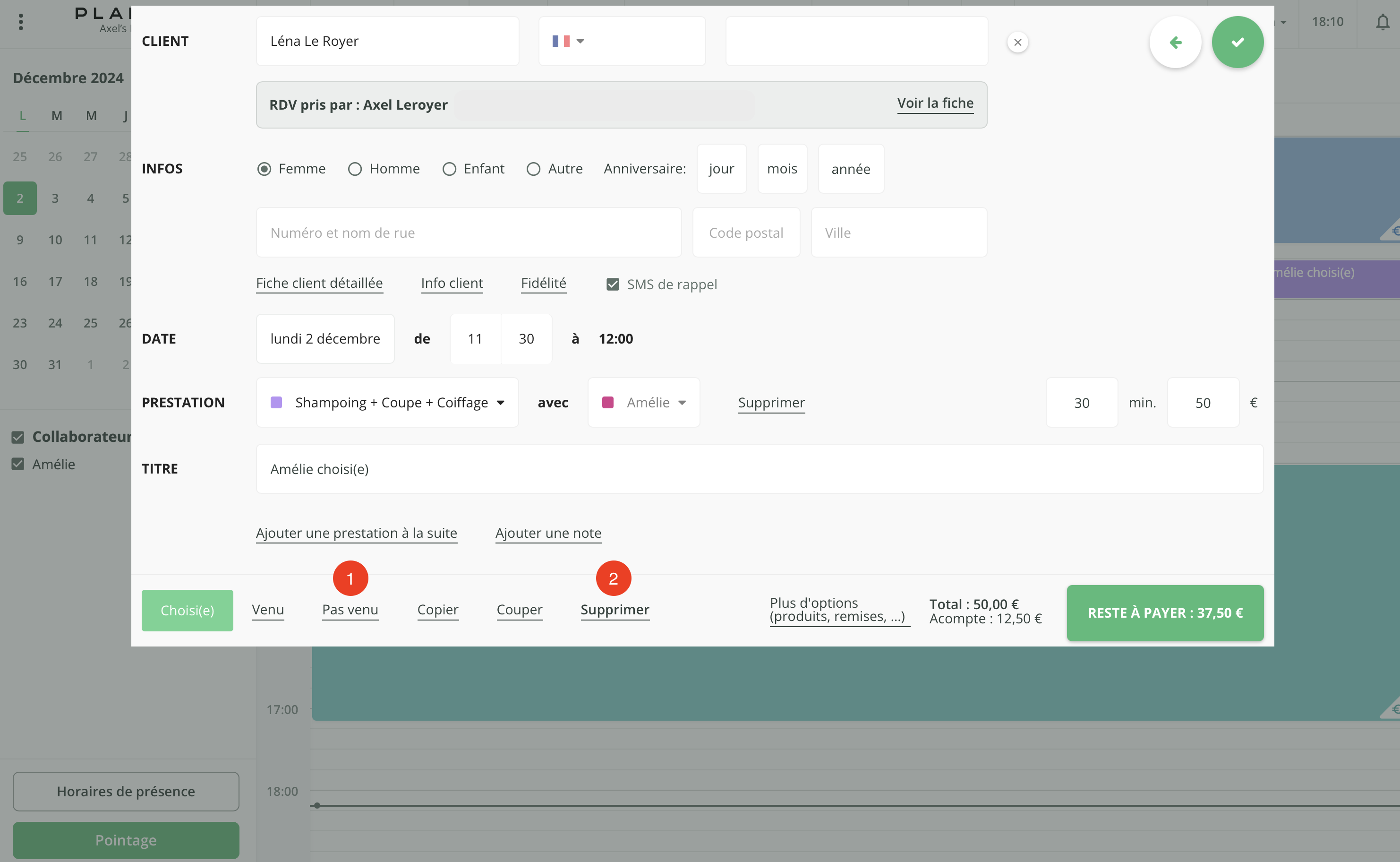This screenshot has width=1400, height=862.
Task: Uncheck the Amélie collaborator checkbox
Action: pos(18,464)
